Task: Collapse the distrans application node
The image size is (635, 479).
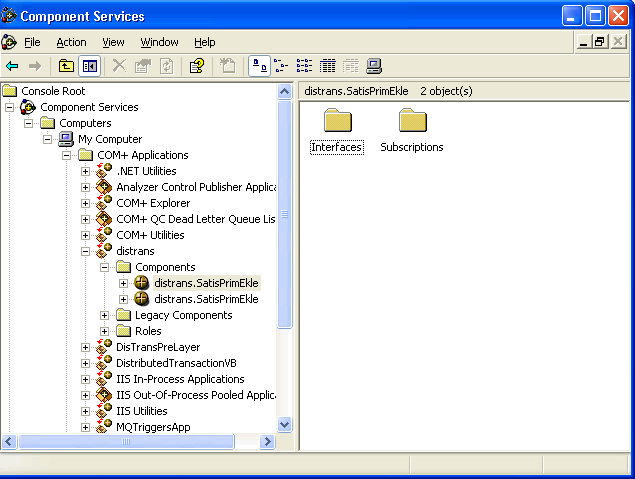Action: pos(85,251)
